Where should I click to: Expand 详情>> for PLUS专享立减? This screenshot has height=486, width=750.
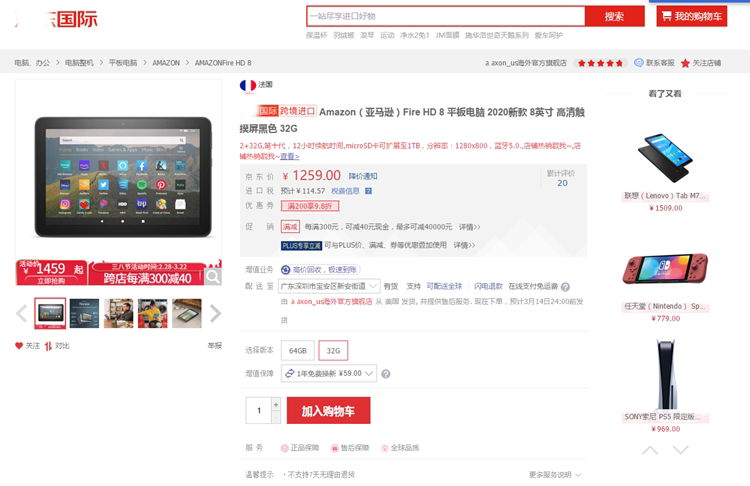[464, 245]
